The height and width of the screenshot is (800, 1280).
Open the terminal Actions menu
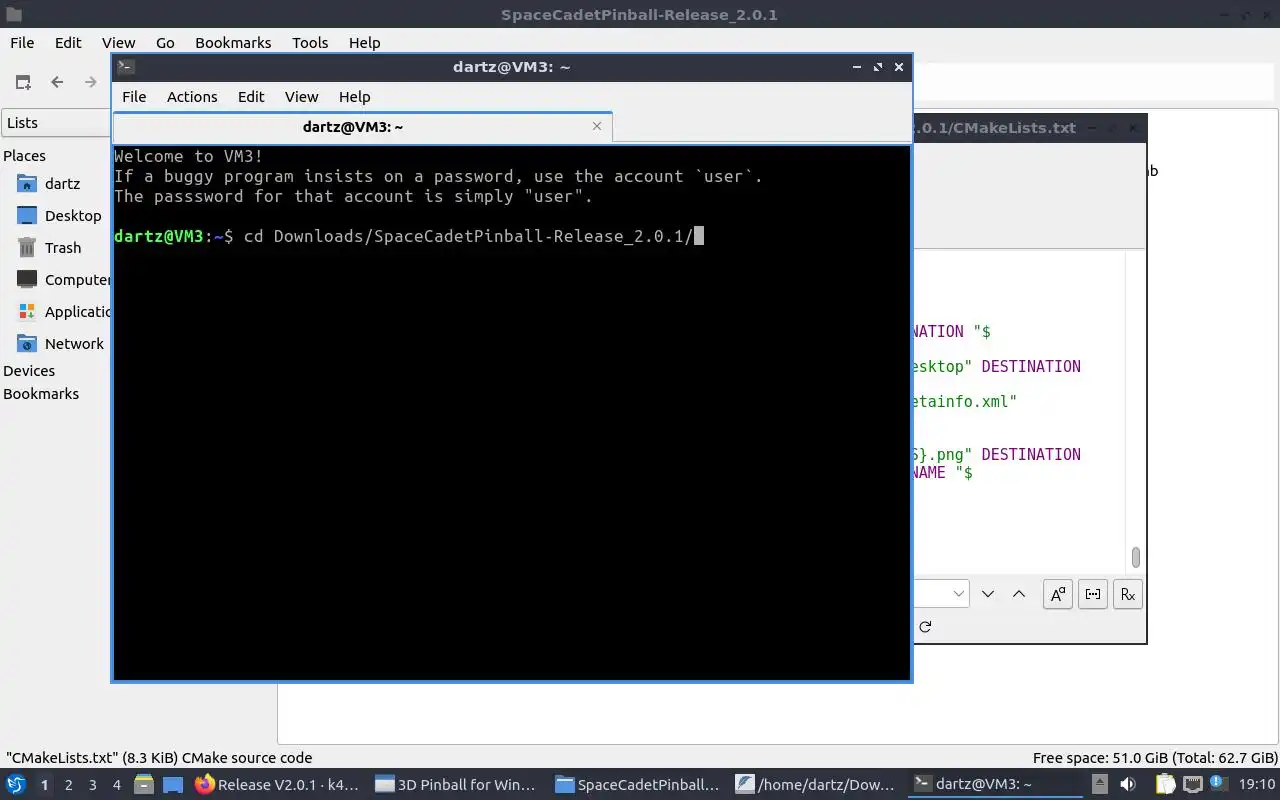(192, 97)
